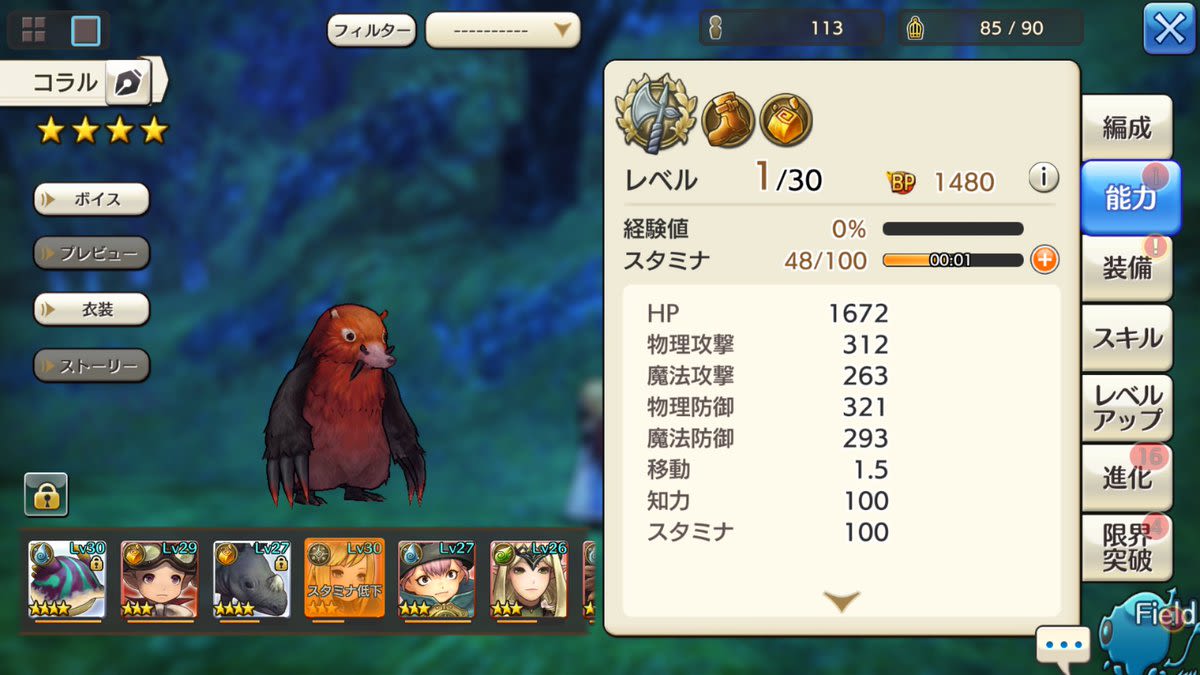This screenshot has width=1200, height=675.
Task: Go to the 進化 tab
Action: (1127, 478)
